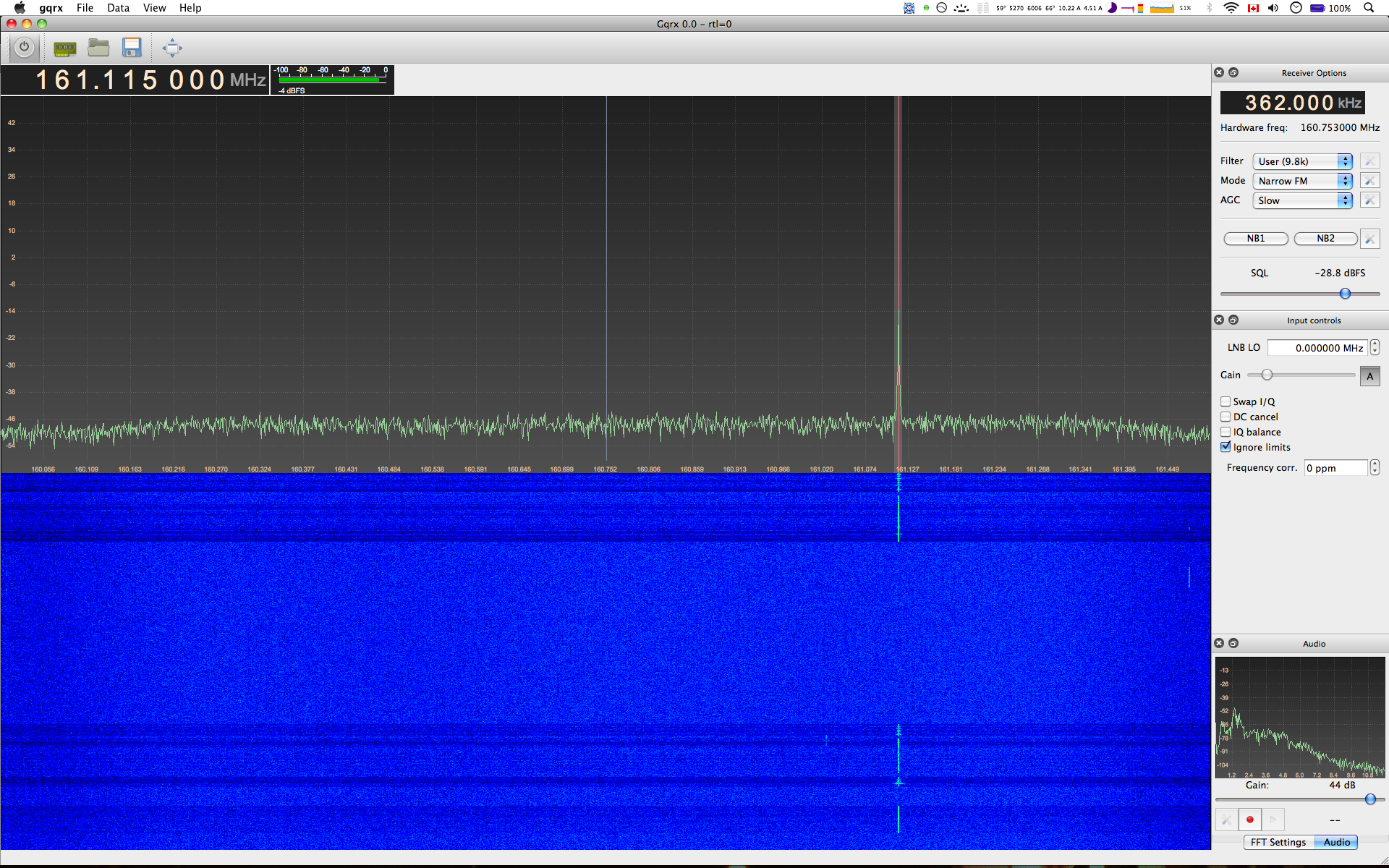Viewport: 1389px width, 868px height.
Task: Open the AGC dropdown showing Slow
Action: click(1301, 200)
